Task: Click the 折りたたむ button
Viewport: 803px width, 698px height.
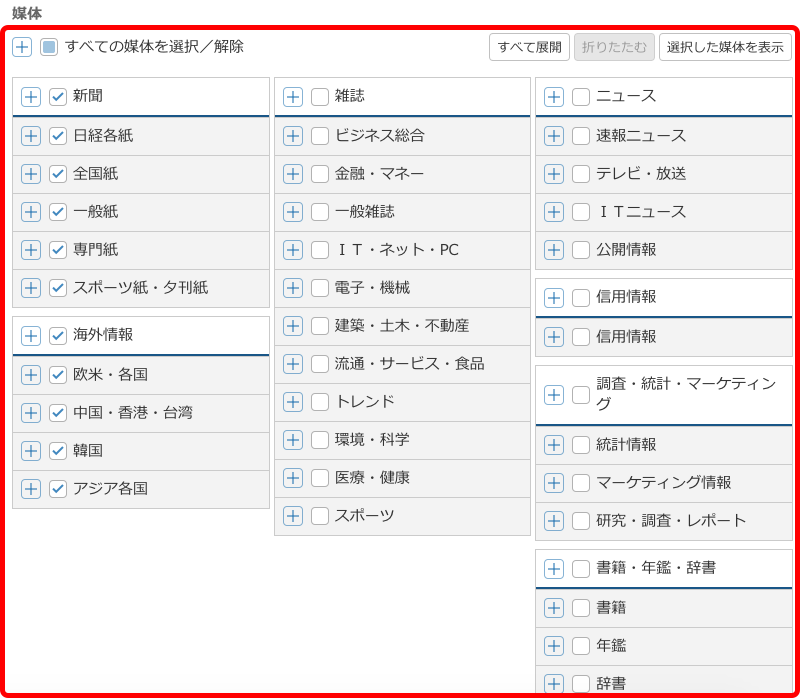Action: point(614,47)
